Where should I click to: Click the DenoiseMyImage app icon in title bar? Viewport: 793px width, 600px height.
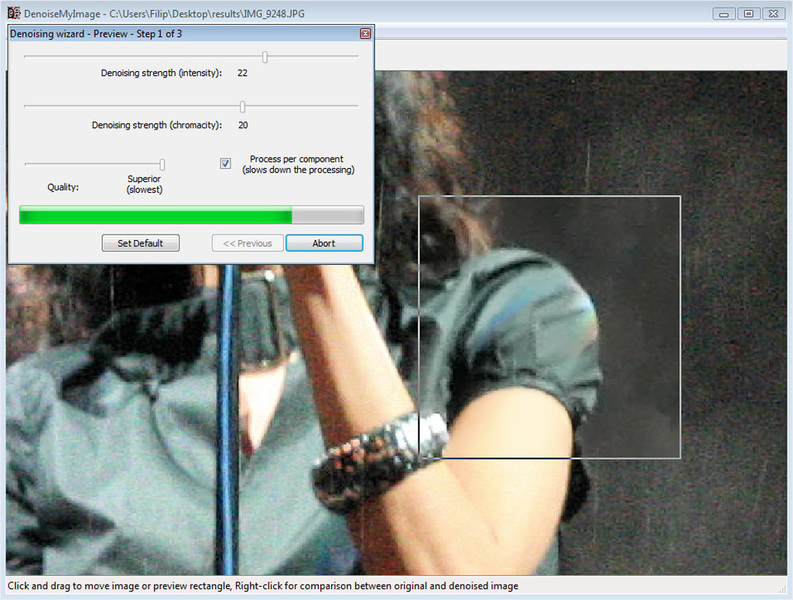coord(14,13)
